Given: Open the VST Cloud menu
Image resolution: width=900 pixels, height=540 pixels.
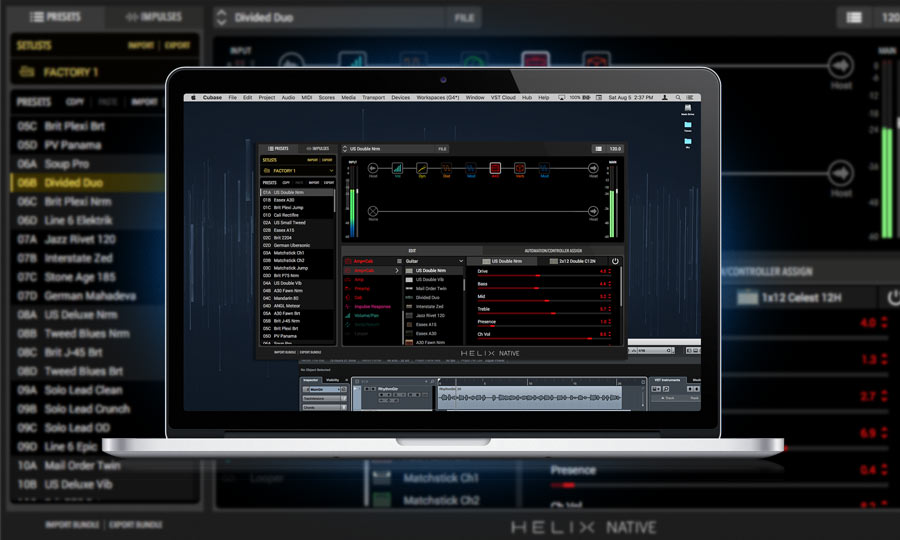Looking at the screenshot, I should 503,98.
